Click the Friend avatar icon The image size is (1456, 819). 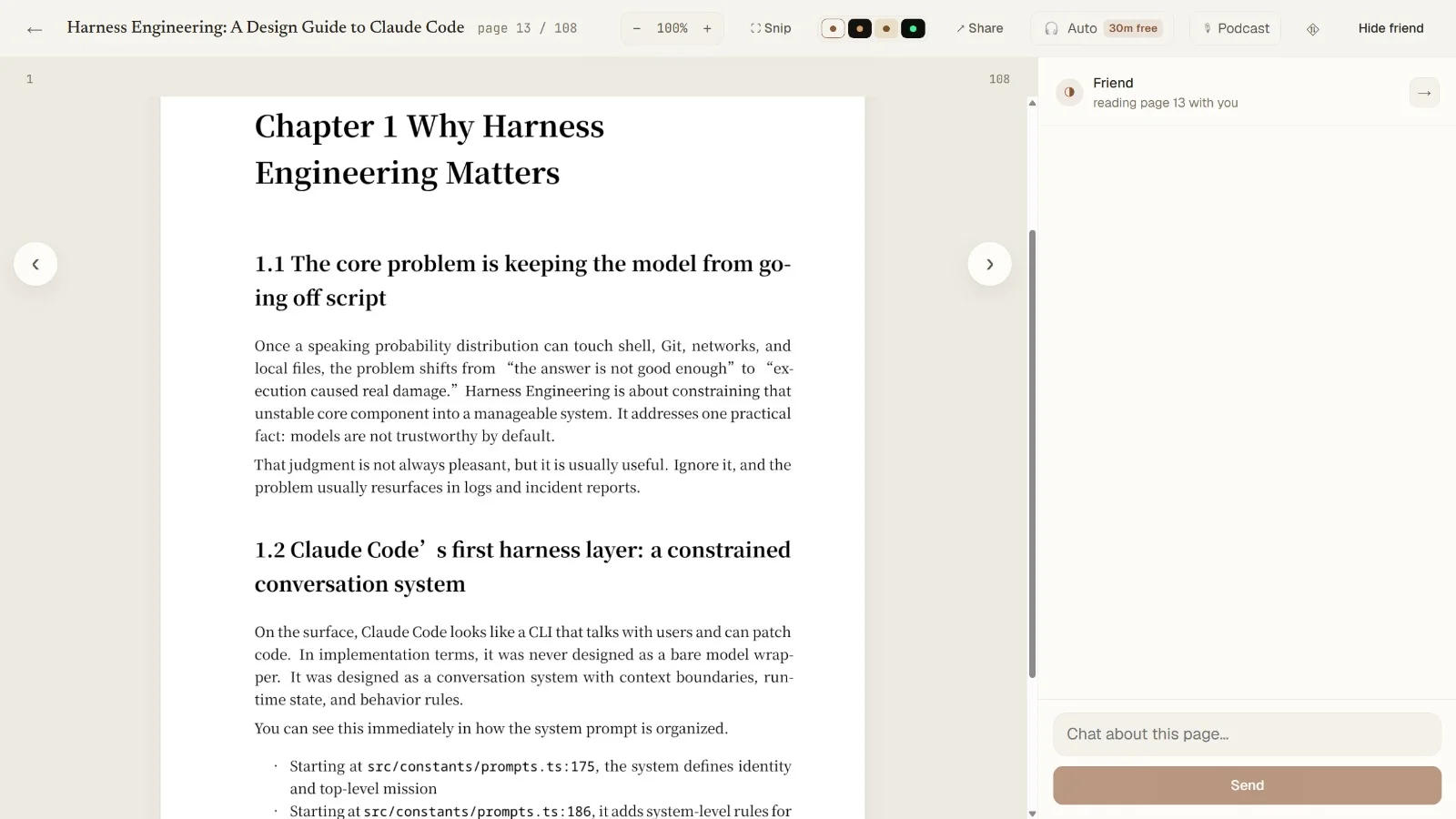[x=1069, y=92]
